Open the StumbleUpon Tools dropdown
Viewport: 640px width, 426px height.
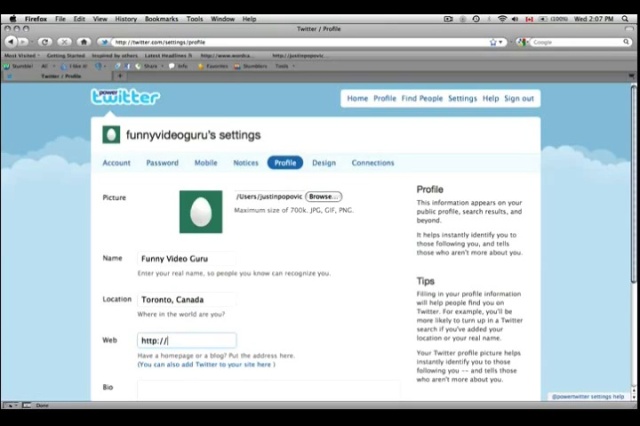click(x=284, y=66)
